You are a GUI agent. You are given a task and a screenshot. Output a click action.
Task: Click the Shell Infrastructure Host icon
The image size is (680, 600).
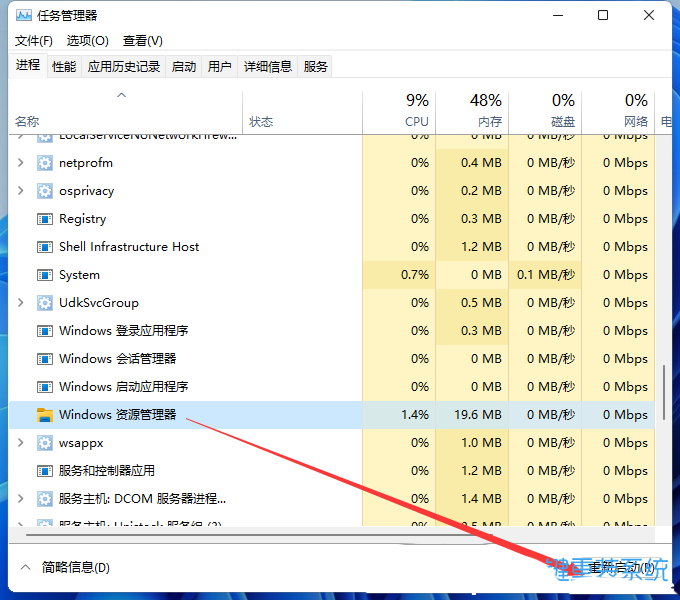pos(45,247)
